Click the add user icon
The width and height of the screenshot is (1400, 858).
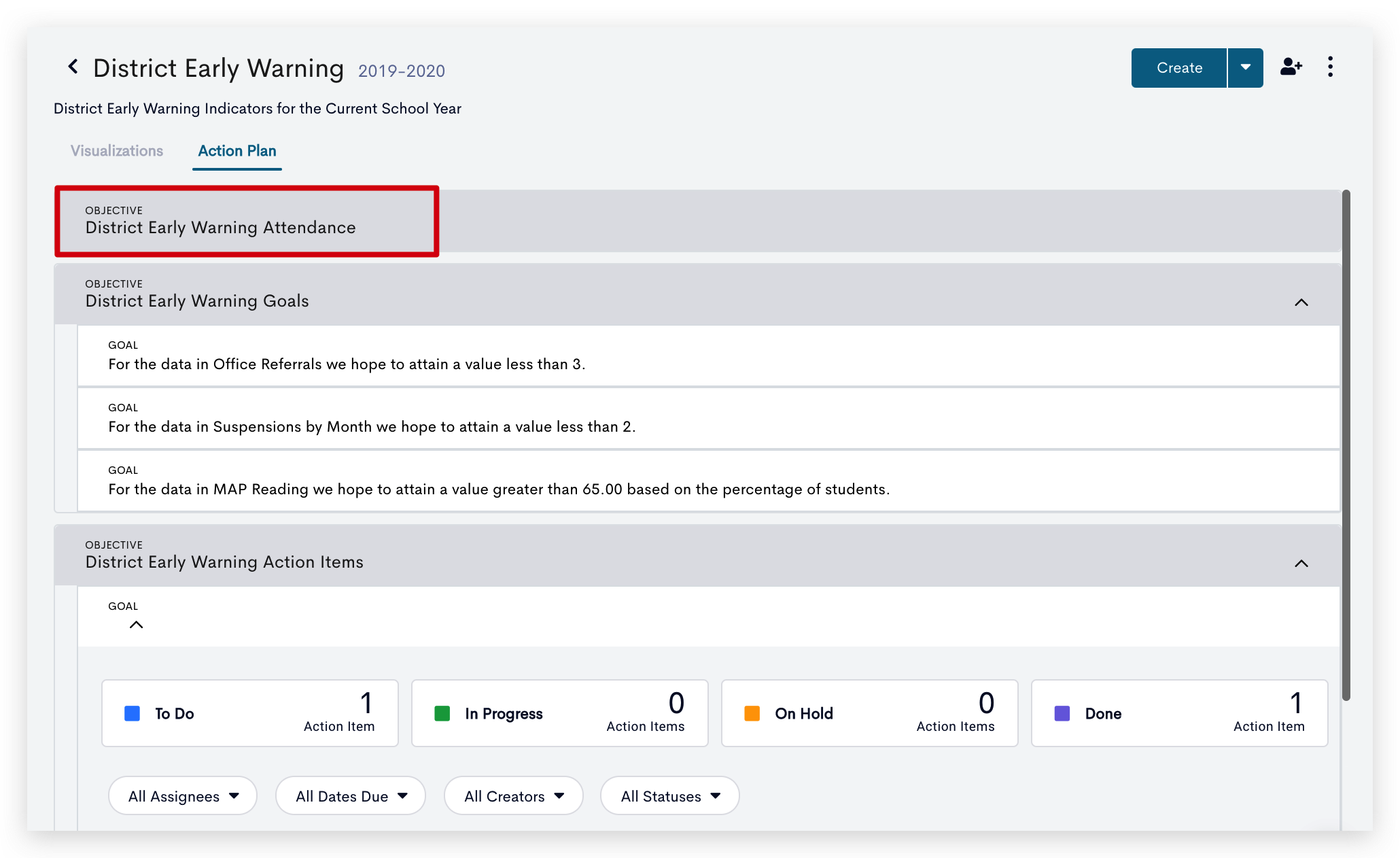coord(1291,67)
